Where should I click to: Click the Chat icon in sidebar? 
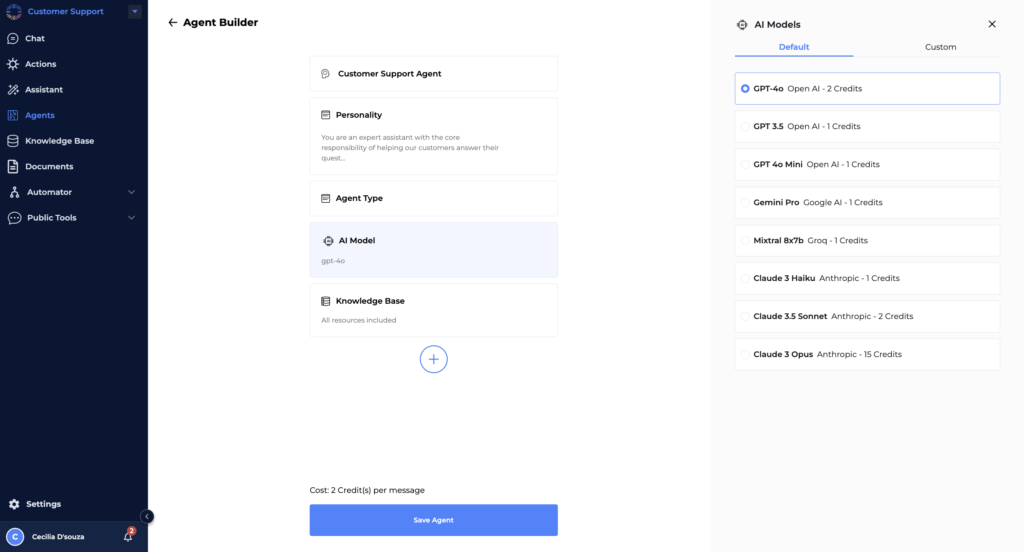[x=13, y=39]
